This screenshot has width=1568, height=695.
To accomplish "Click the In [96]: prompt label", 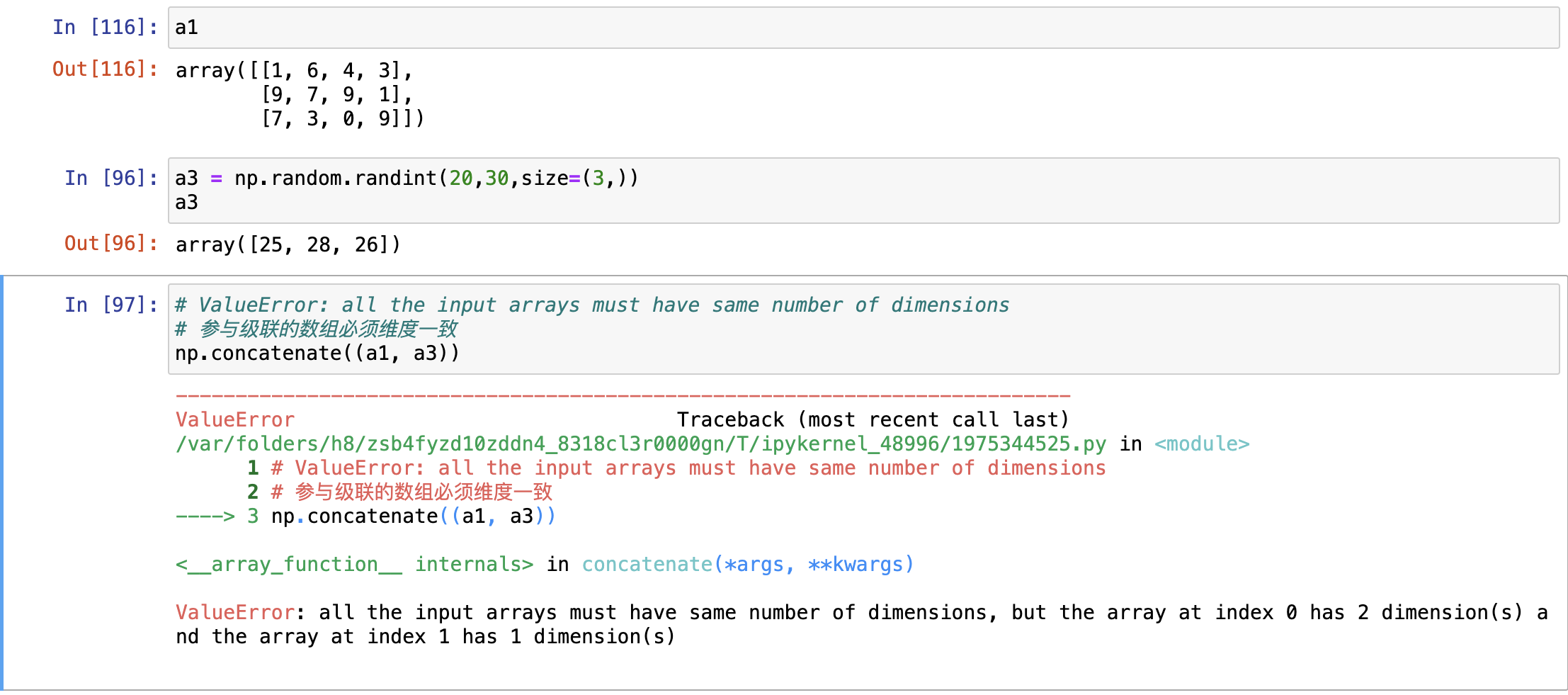I will (111, 178).
